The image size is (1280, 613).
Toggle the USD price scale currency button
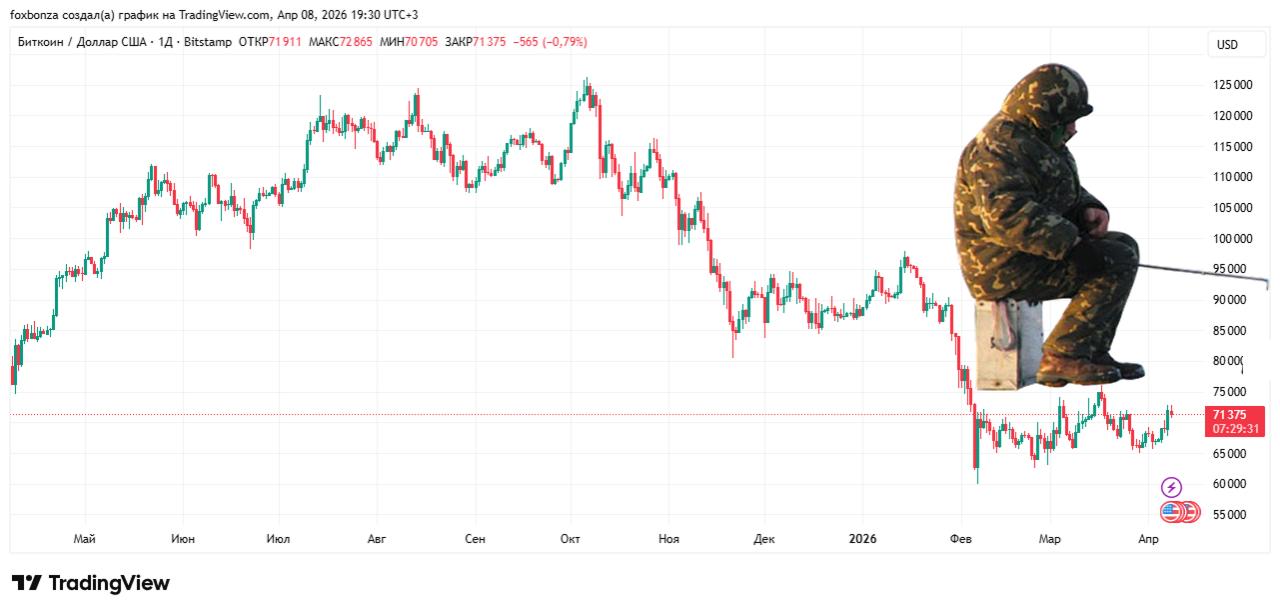1236,45
